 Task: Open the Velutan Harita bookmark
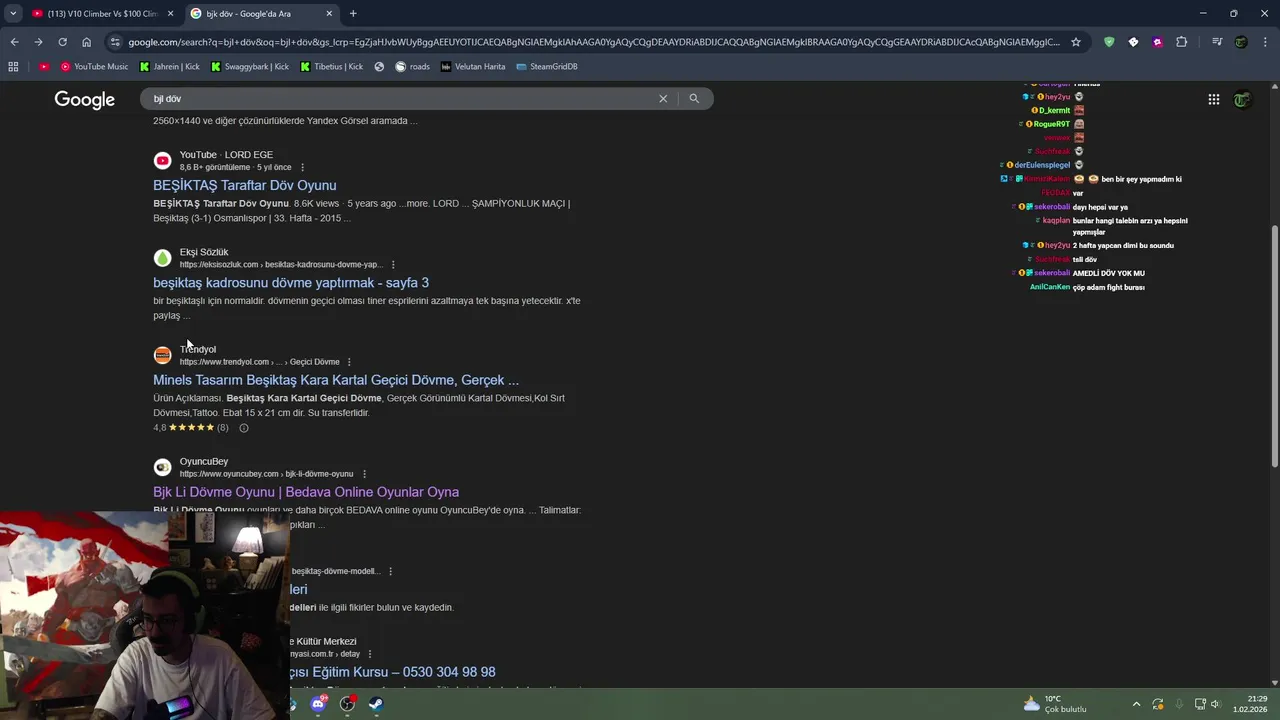[x=473, y=66]
